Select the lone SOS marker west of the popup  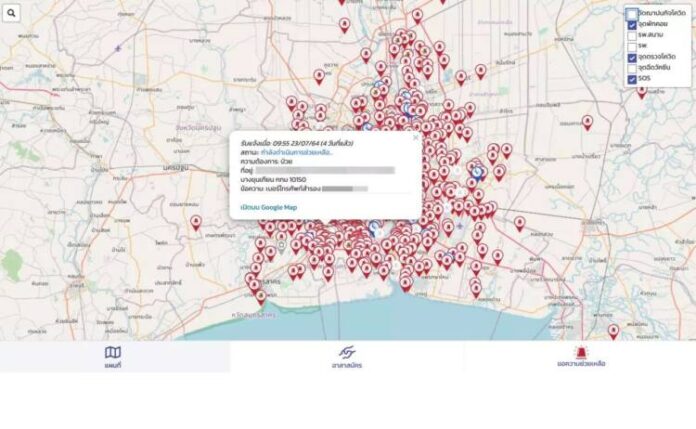pyautogui.click(x=196, y=222)
